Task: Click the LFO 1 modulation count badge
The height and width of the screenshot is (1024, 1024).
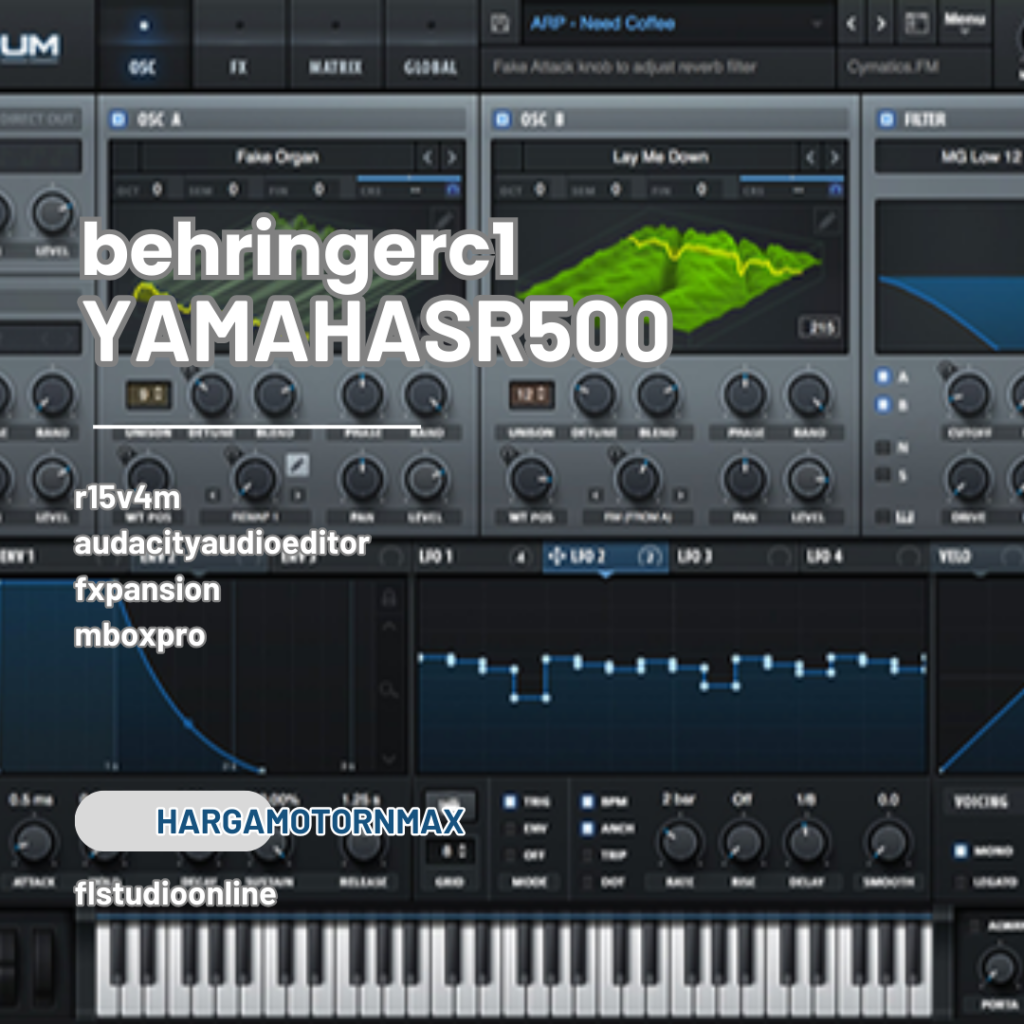Action: 520,557
